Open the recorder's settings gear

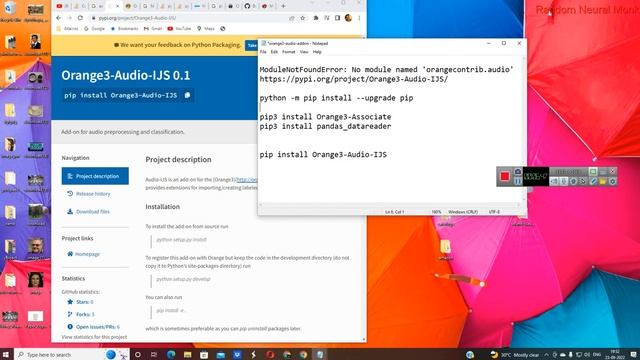point(612,181)
